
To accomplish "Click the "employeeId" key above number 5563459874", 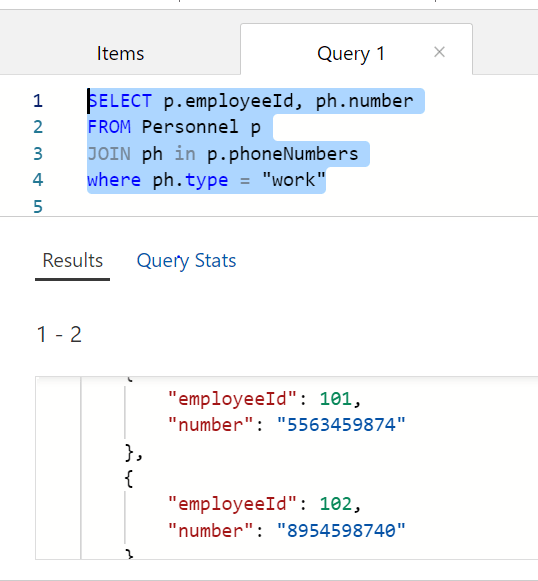I will click(x=232, y=399).
